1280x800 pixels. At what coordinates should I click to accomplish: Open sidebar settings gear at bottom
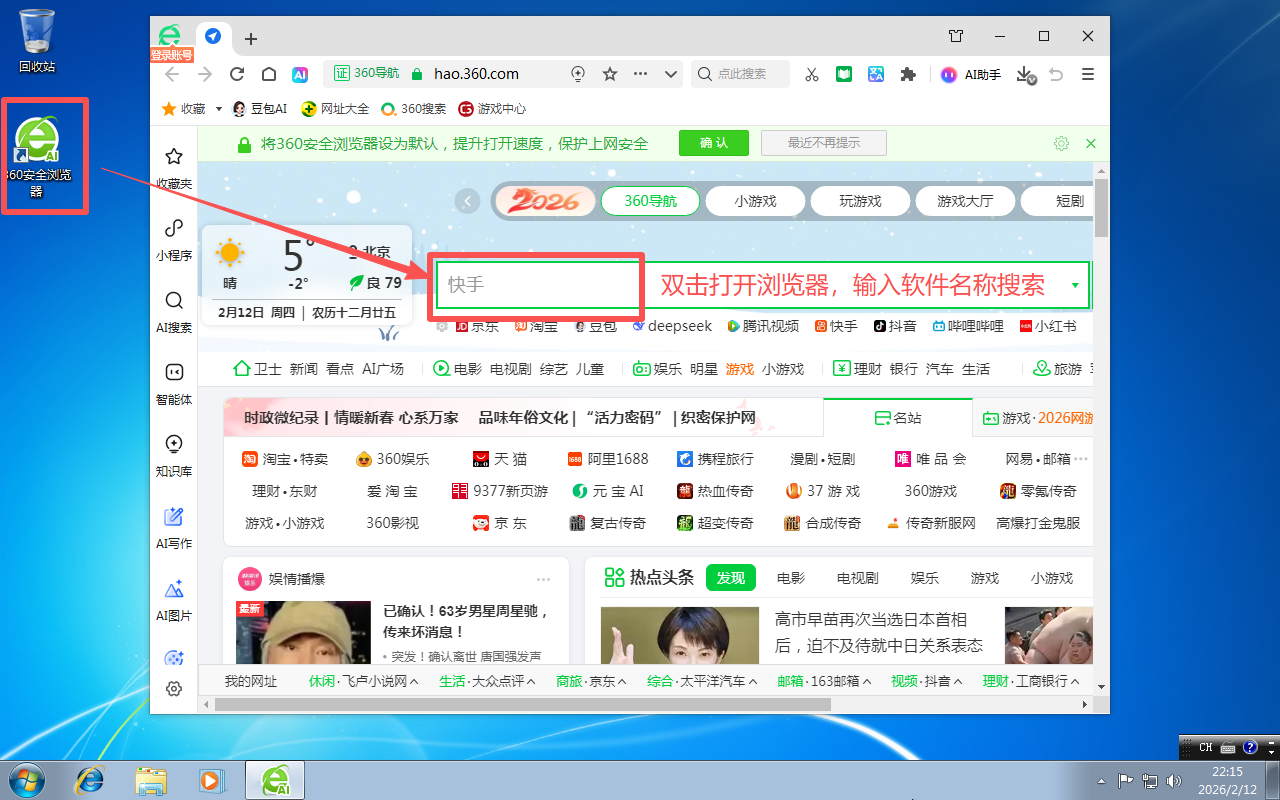pyautogui.click(x=174, y=689)
